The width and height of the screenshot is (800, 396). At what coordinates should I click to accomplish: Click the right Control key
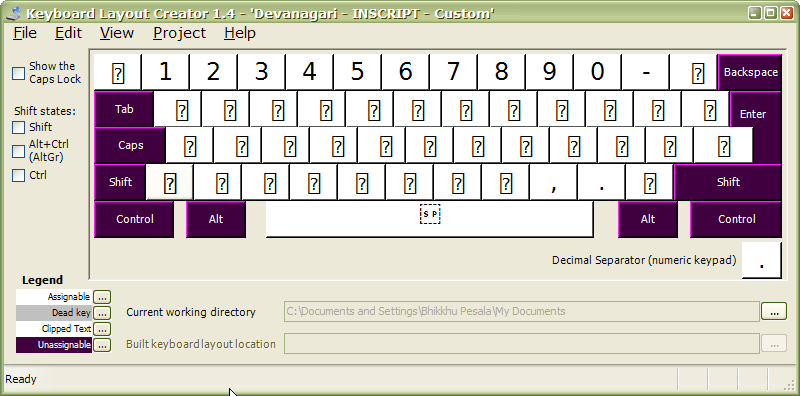click(x=736, y=219)
